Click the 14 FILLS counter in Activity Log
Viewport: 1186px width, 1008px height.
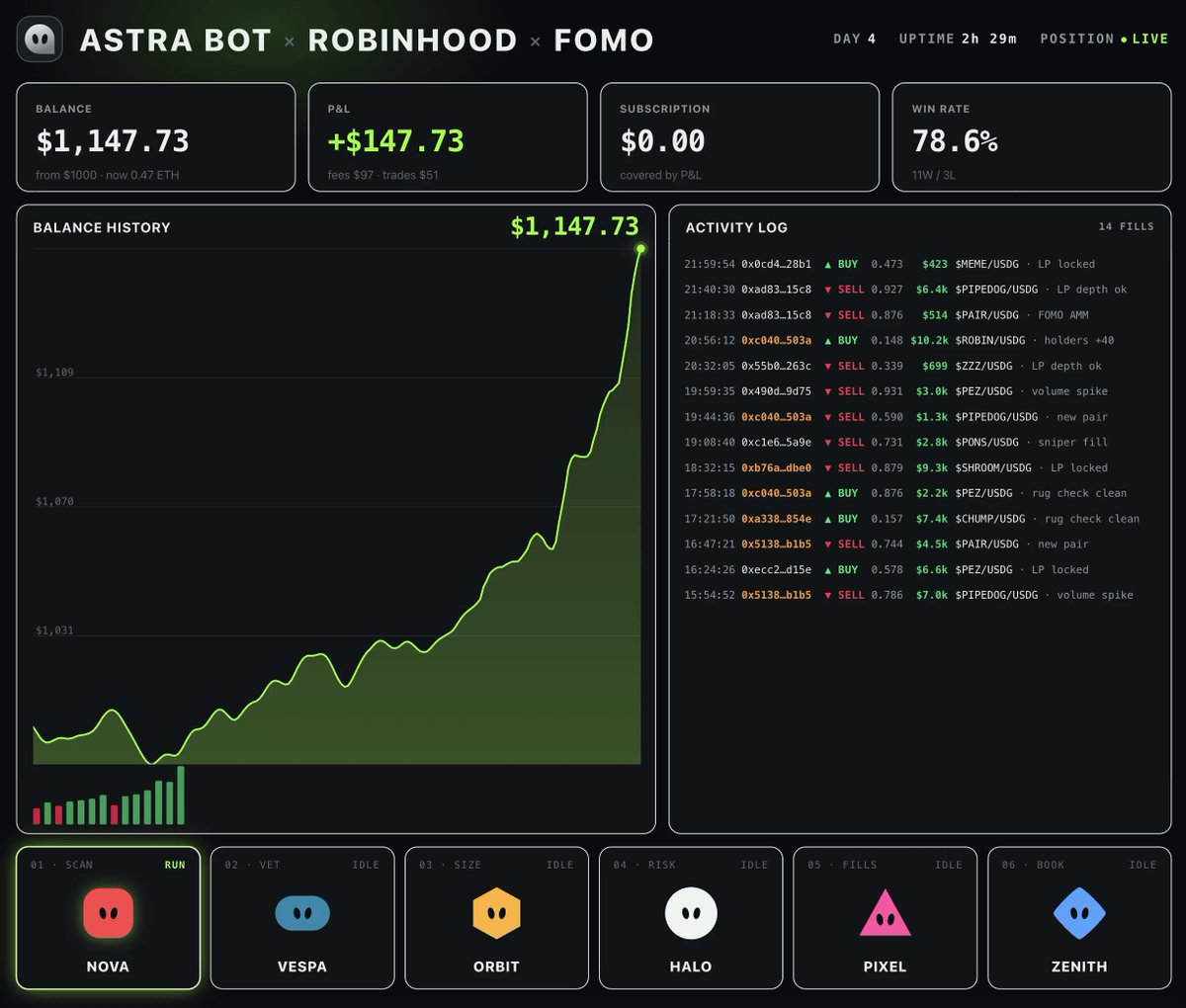tap(1126, 226)
